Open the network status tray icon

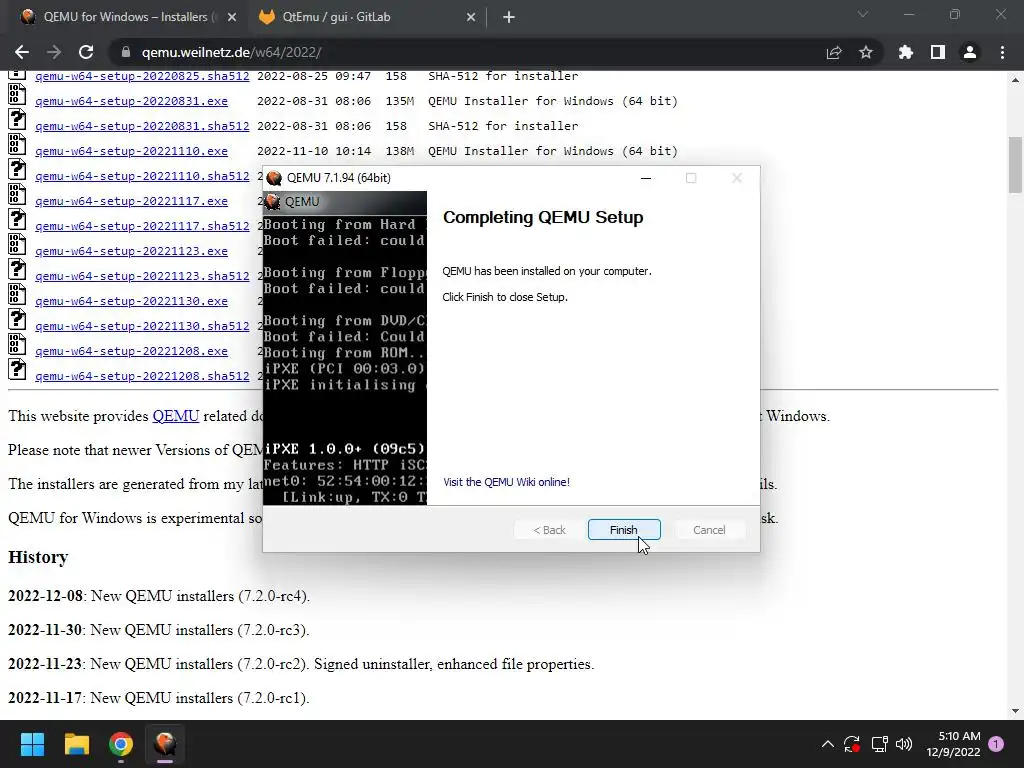coord(879,744)
